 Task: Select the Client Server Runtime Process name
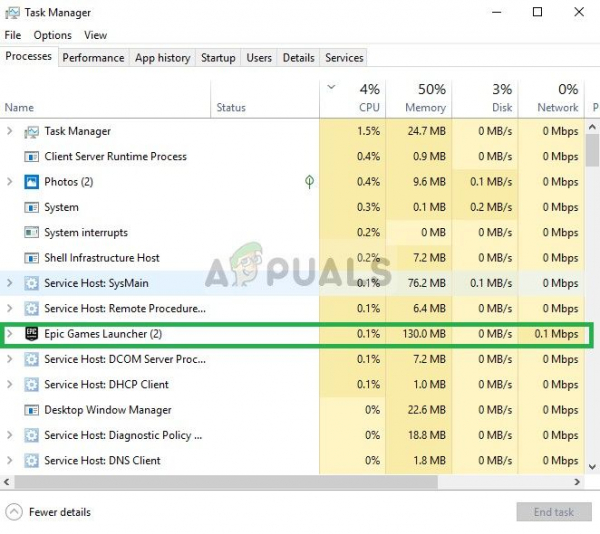(116, 156)
